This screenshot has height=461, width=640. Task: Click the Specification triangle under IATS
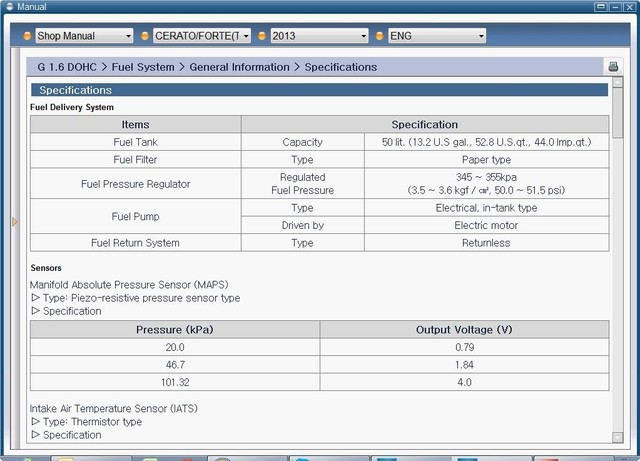(x=35, y=435)
